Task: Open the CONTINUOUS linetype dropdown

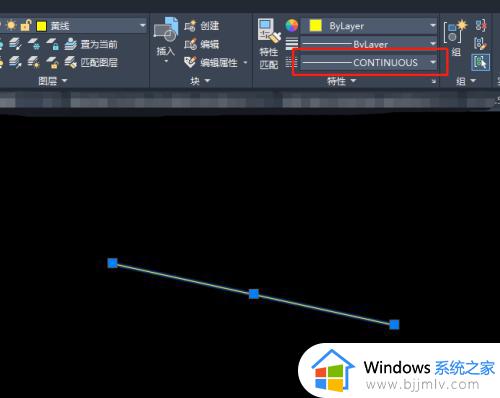Action: [x=369, y=62]
